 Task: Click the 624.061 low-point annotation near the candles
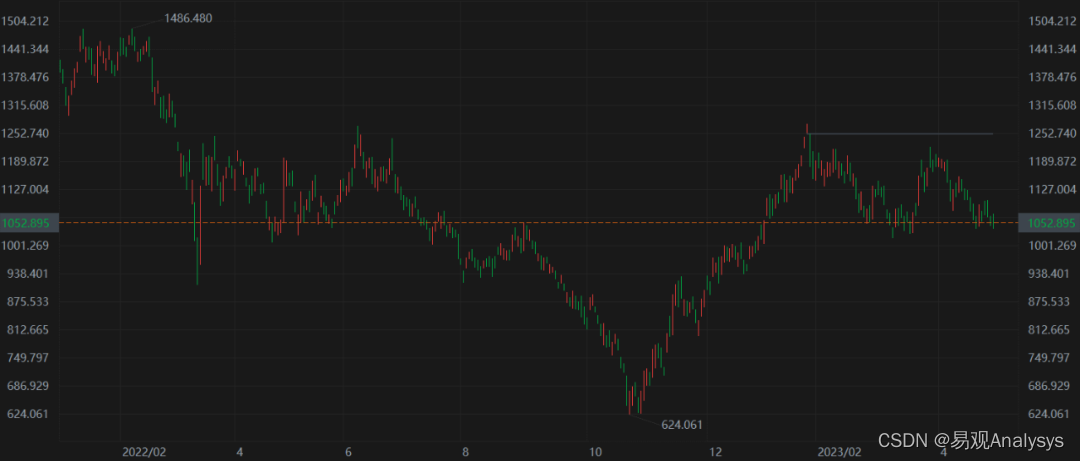point(682,424)
